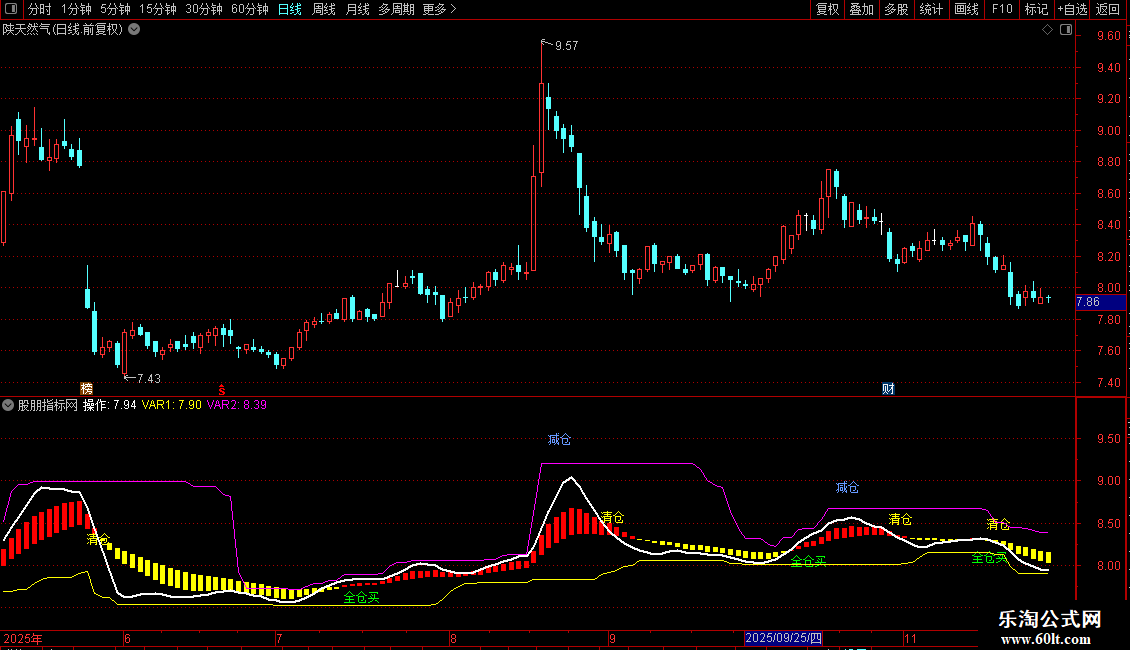Switch to the 60分钟 period
The width and height of the screenshot is (1130, 650).
[250, 9]
